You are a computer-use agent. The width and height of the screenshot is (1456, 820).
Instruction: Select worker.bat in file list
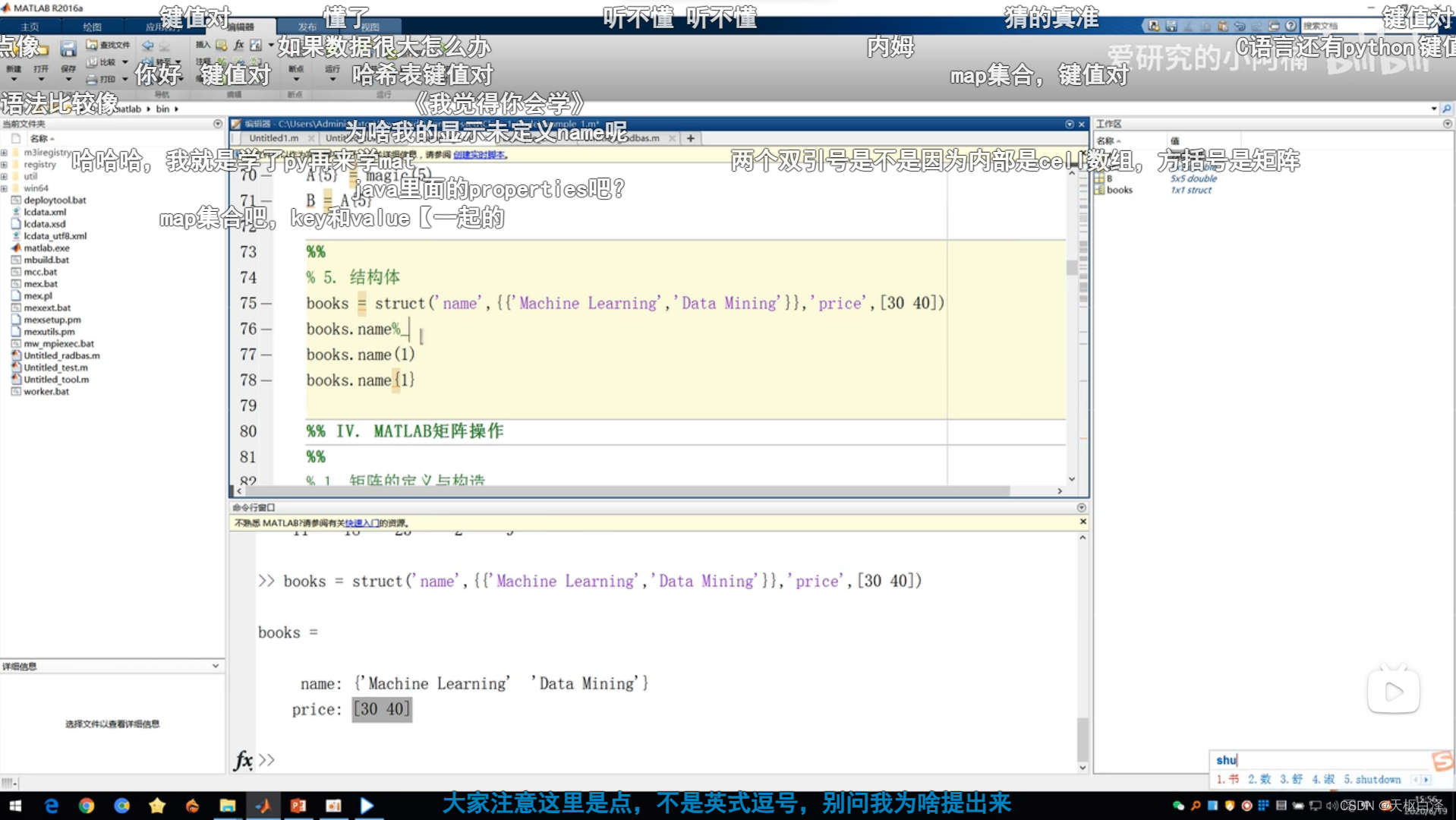46,392
